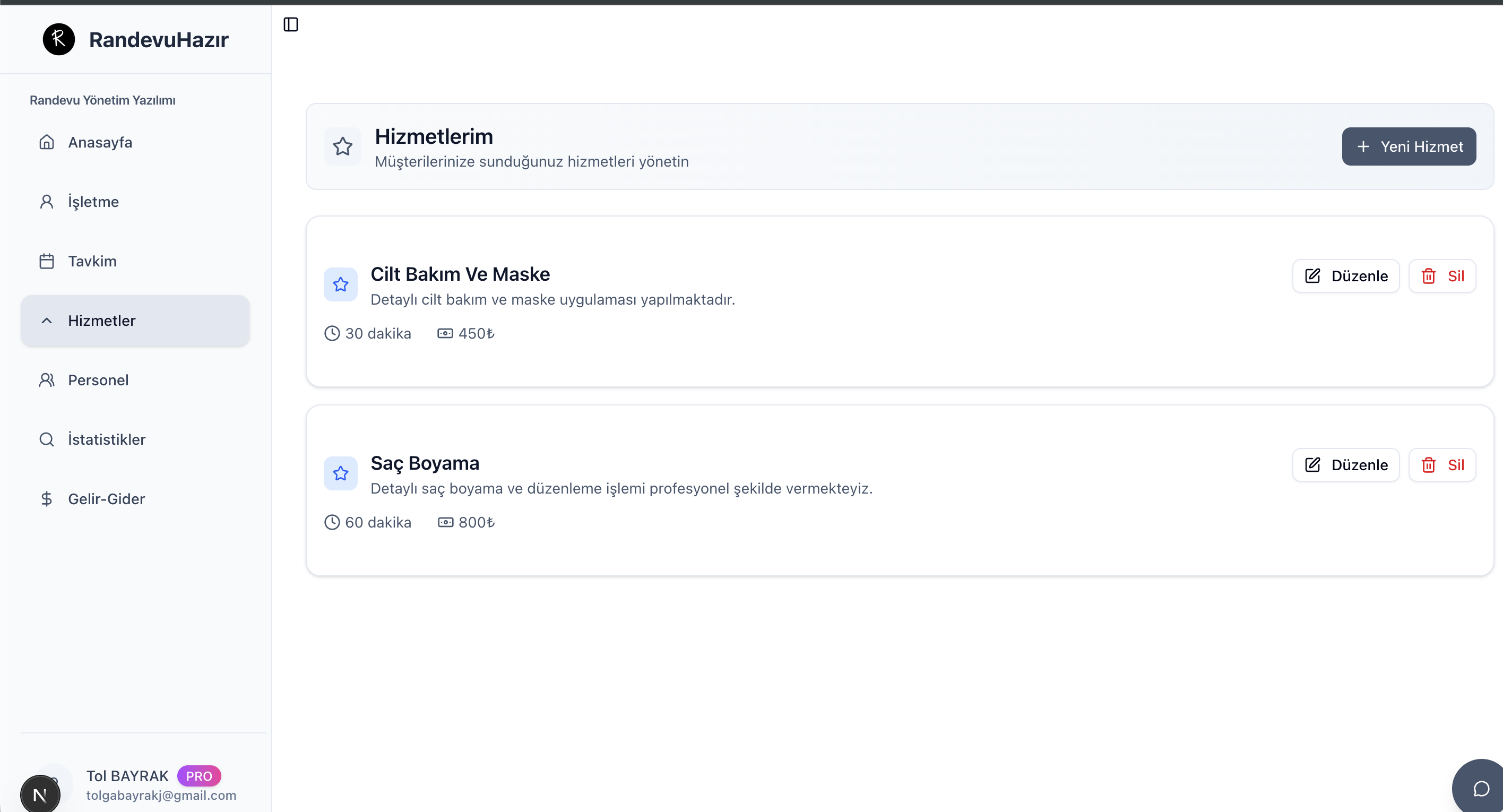This screenshot has height=812, width=1503.
Task: Click the round N badge icon
Action: [x=40, y=794]
